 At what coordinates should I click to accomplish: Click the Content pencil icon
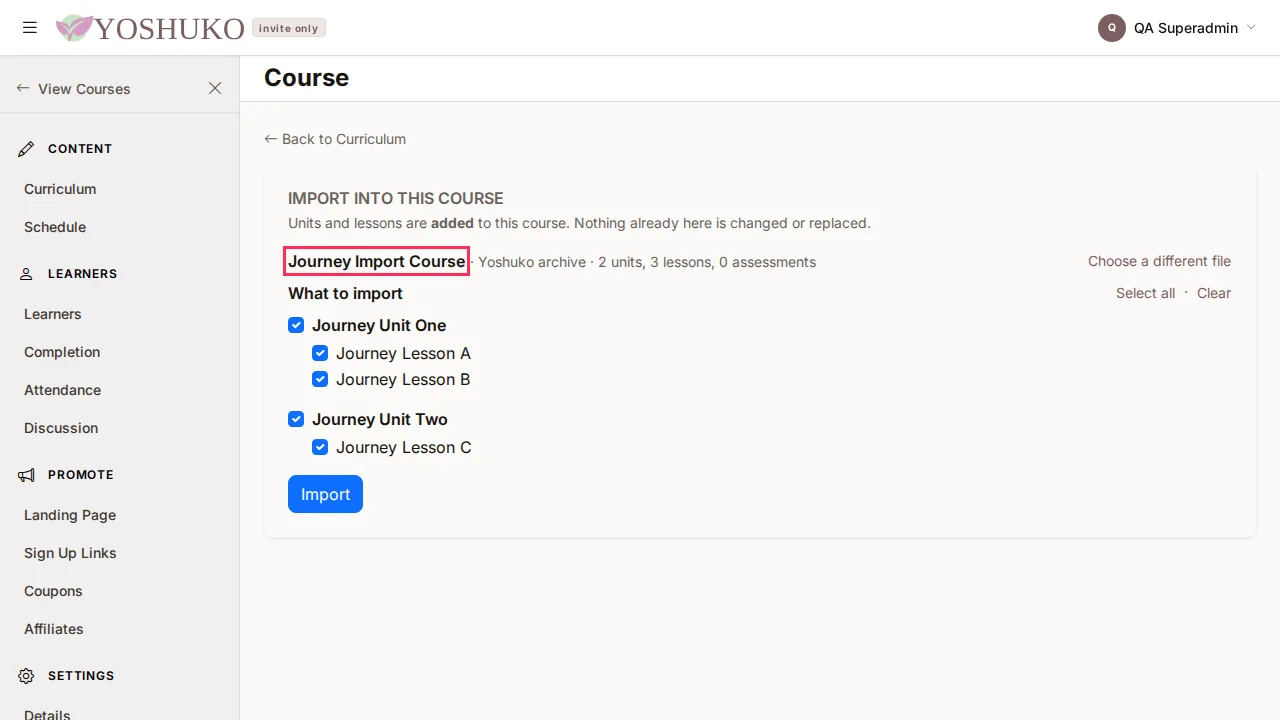[27, 149]
